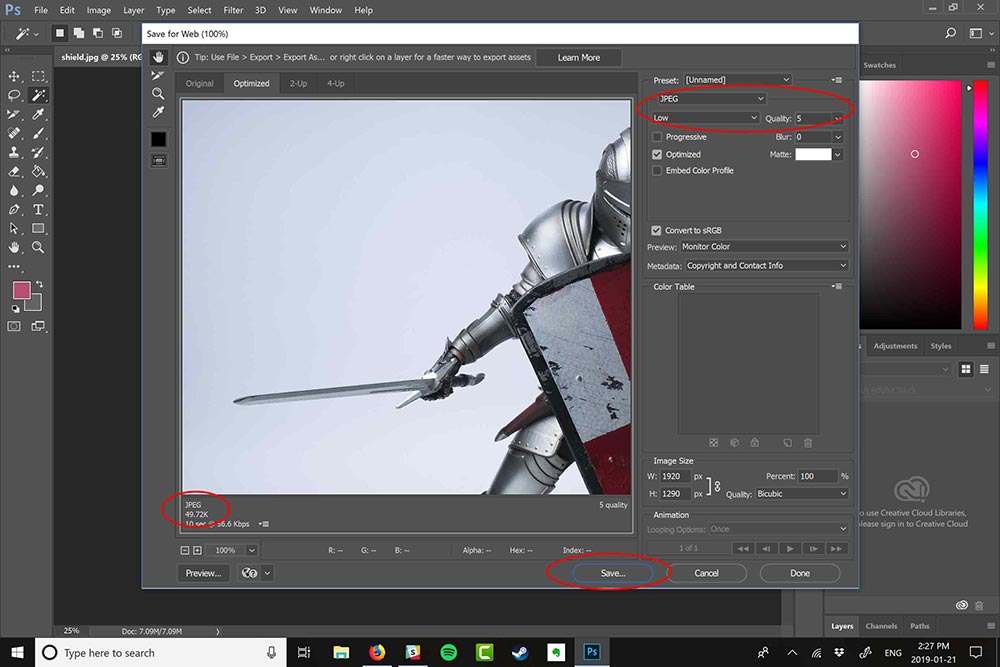Select the Eyedropper tool in dialog sidebar

coord(158,112)
